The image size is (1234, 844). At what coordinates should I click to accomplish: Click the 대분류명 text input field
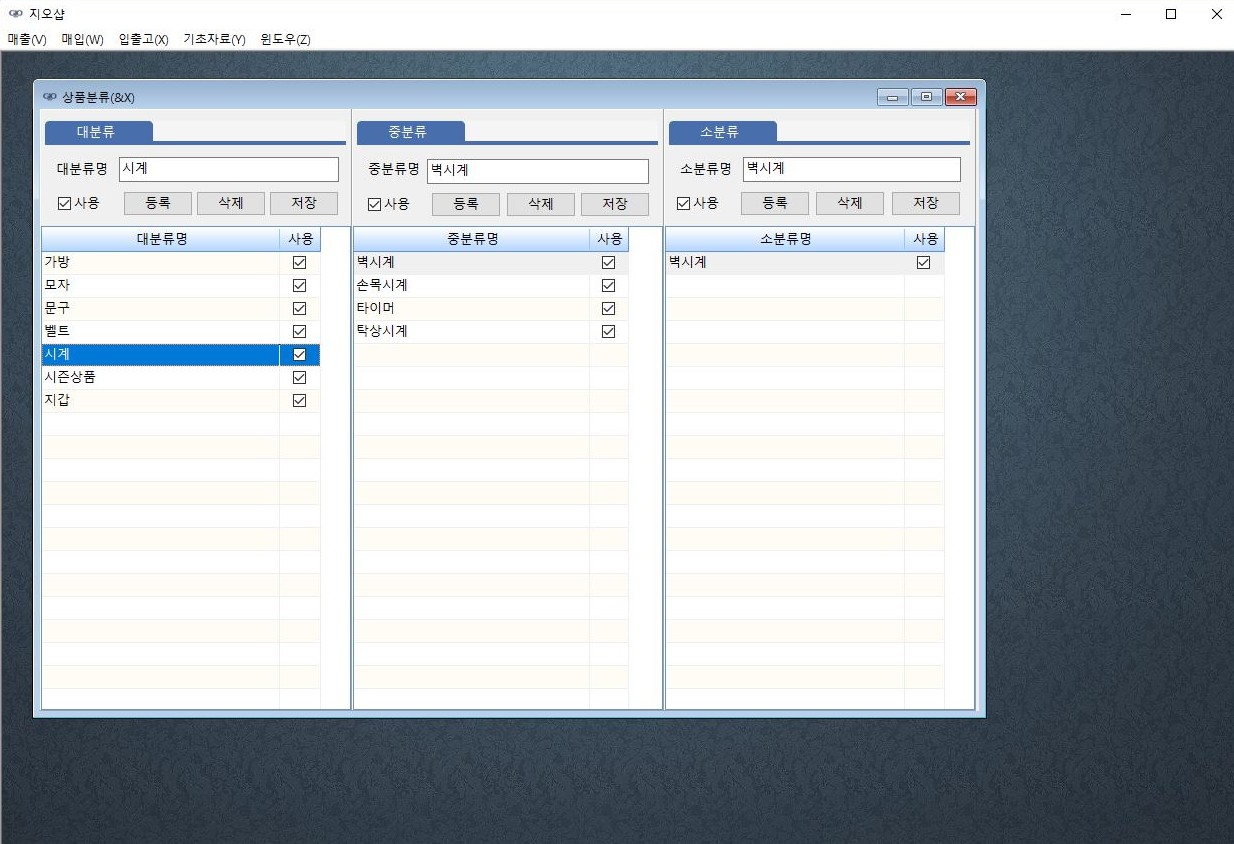coord(229,170)
